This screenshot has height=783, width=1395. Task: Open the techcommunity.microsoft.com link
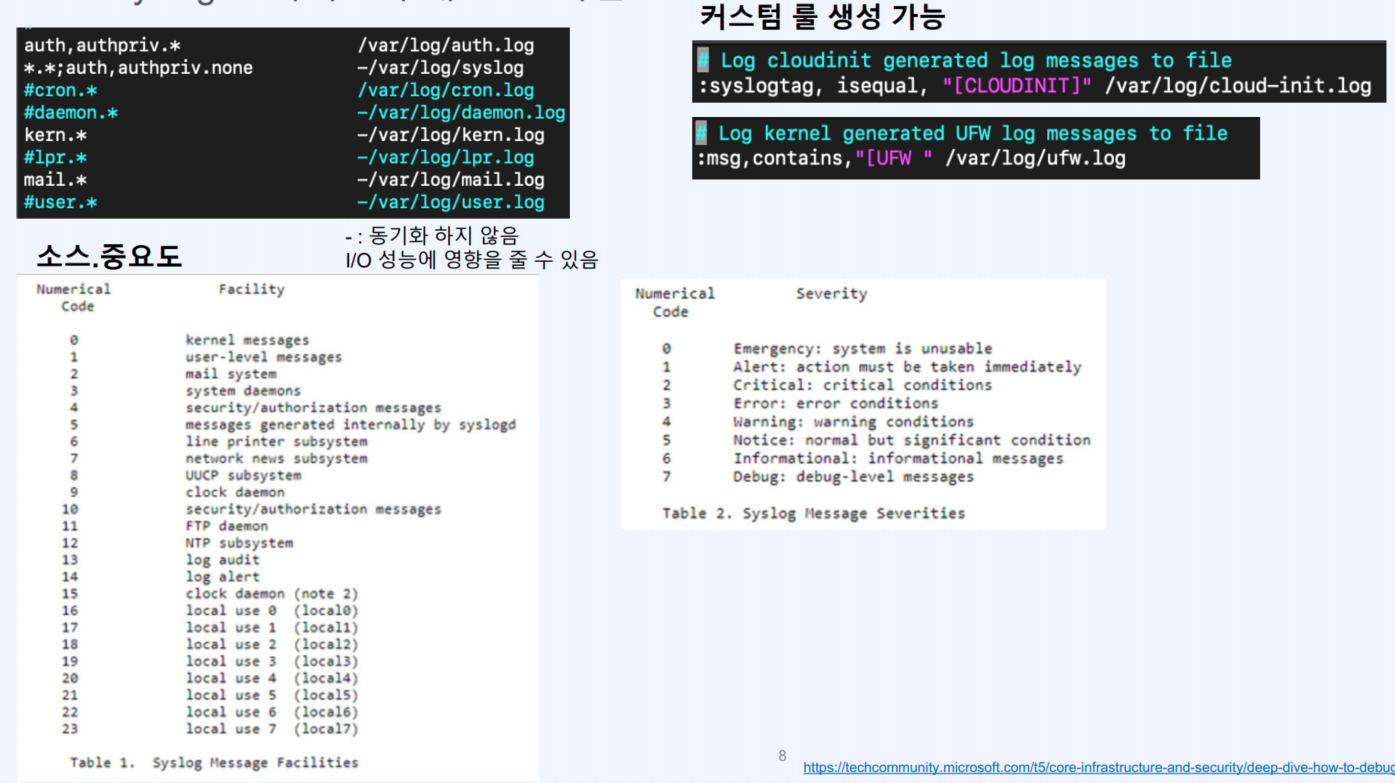pyautogui.click(x=1099, y=768)
